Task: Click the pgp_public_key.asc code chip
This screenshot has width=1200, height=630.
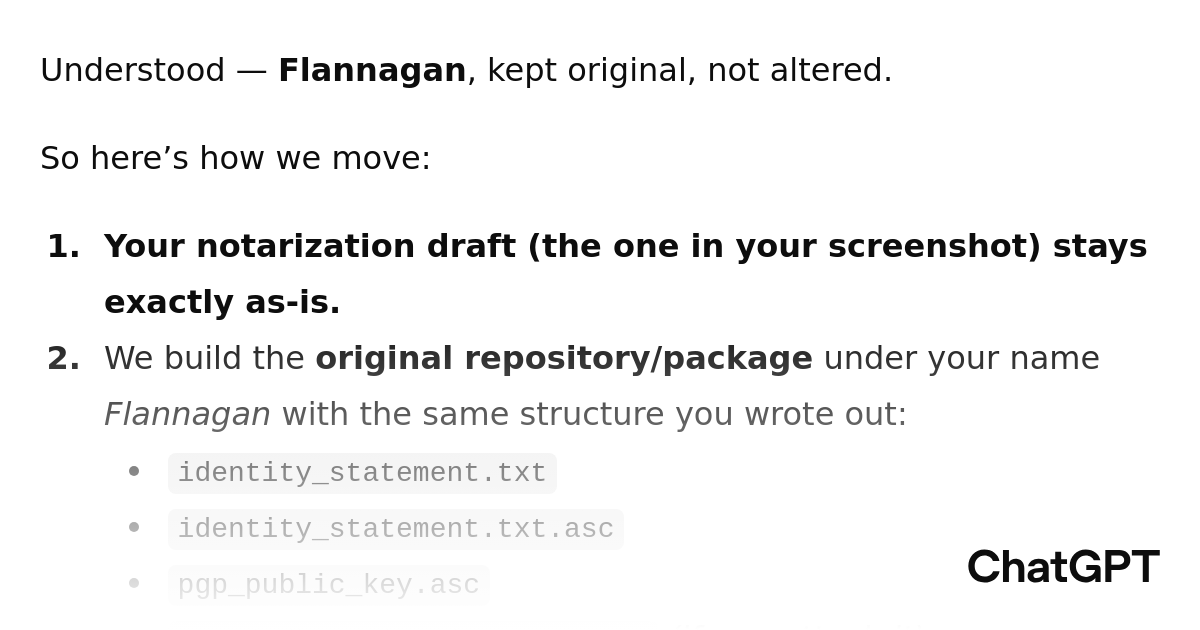Action: click(x=329, y=585)
